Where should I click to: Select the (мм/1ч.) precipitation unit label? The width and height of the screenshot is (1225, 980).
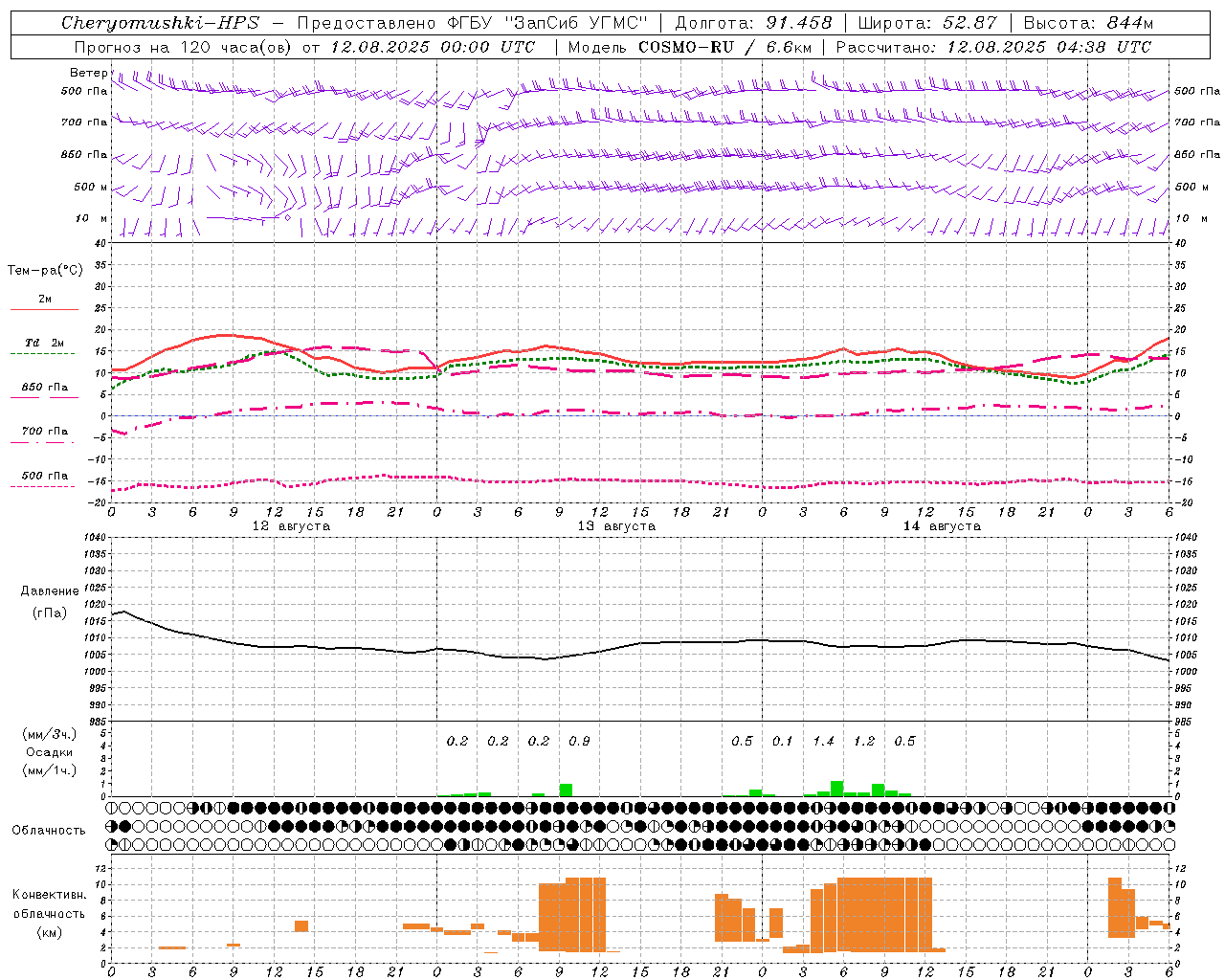50,770
